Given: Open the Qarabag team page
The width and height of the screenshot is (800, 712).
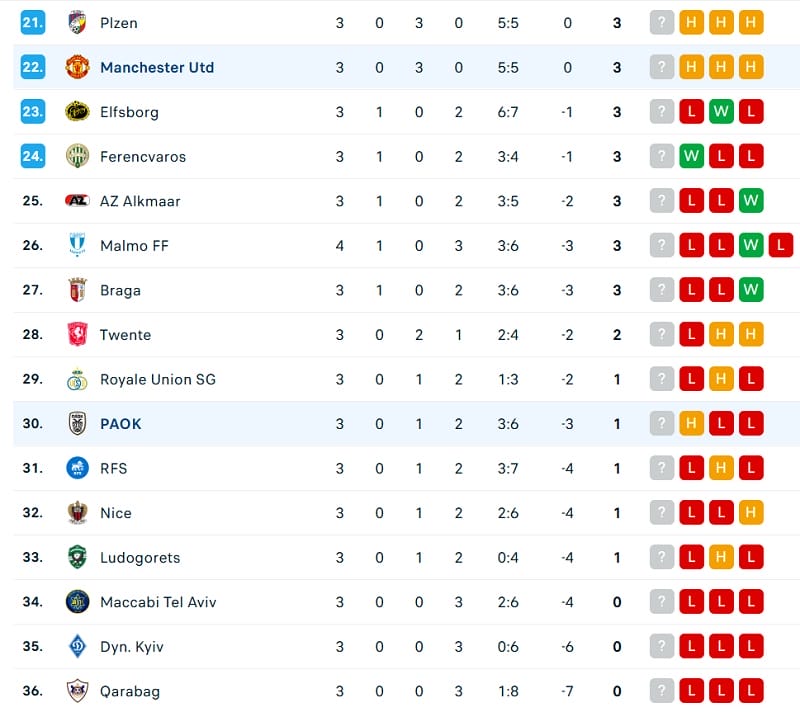Looking at the screenshot, I should point(132,690).
